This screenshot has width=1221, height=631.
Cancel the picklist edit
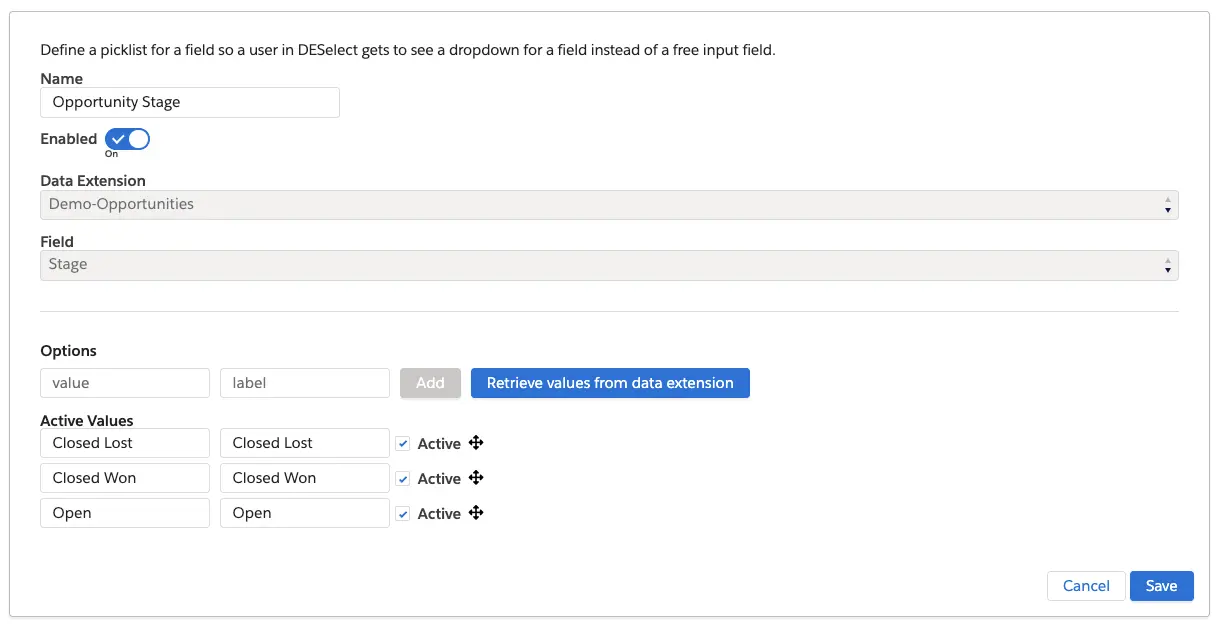pos(1086,586)
